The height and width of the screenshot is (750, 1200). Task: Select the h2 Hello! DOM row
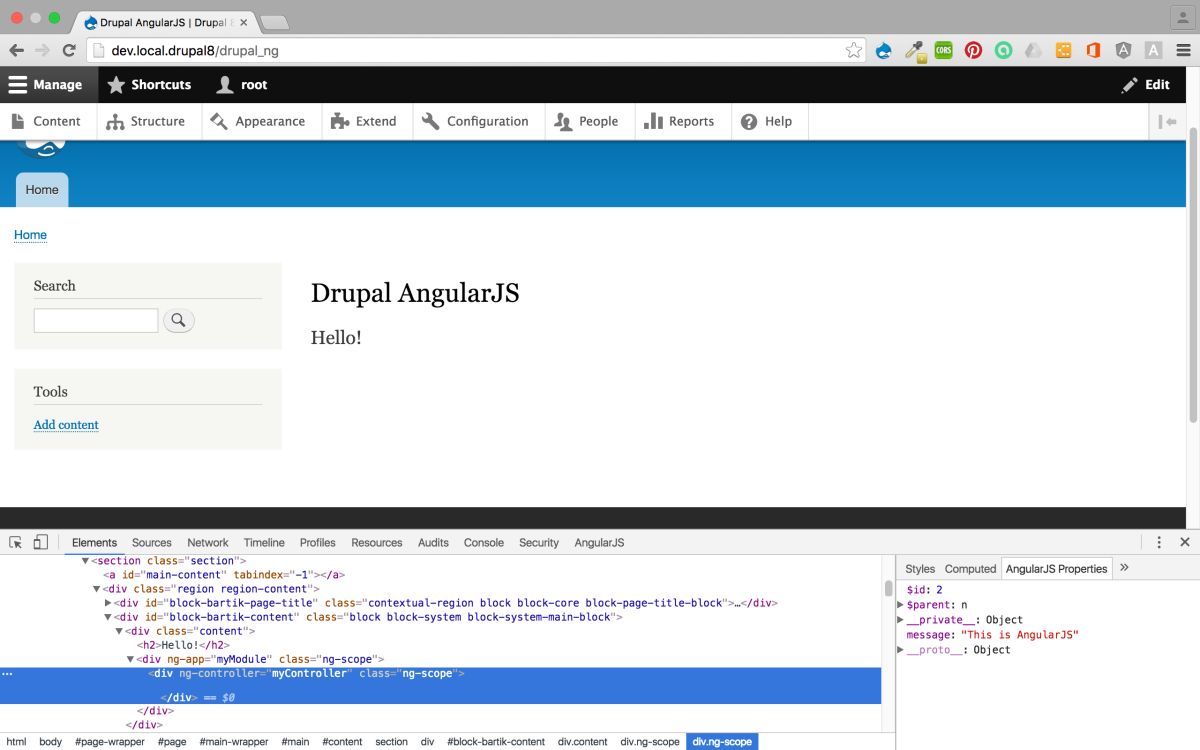coord(440,645)
